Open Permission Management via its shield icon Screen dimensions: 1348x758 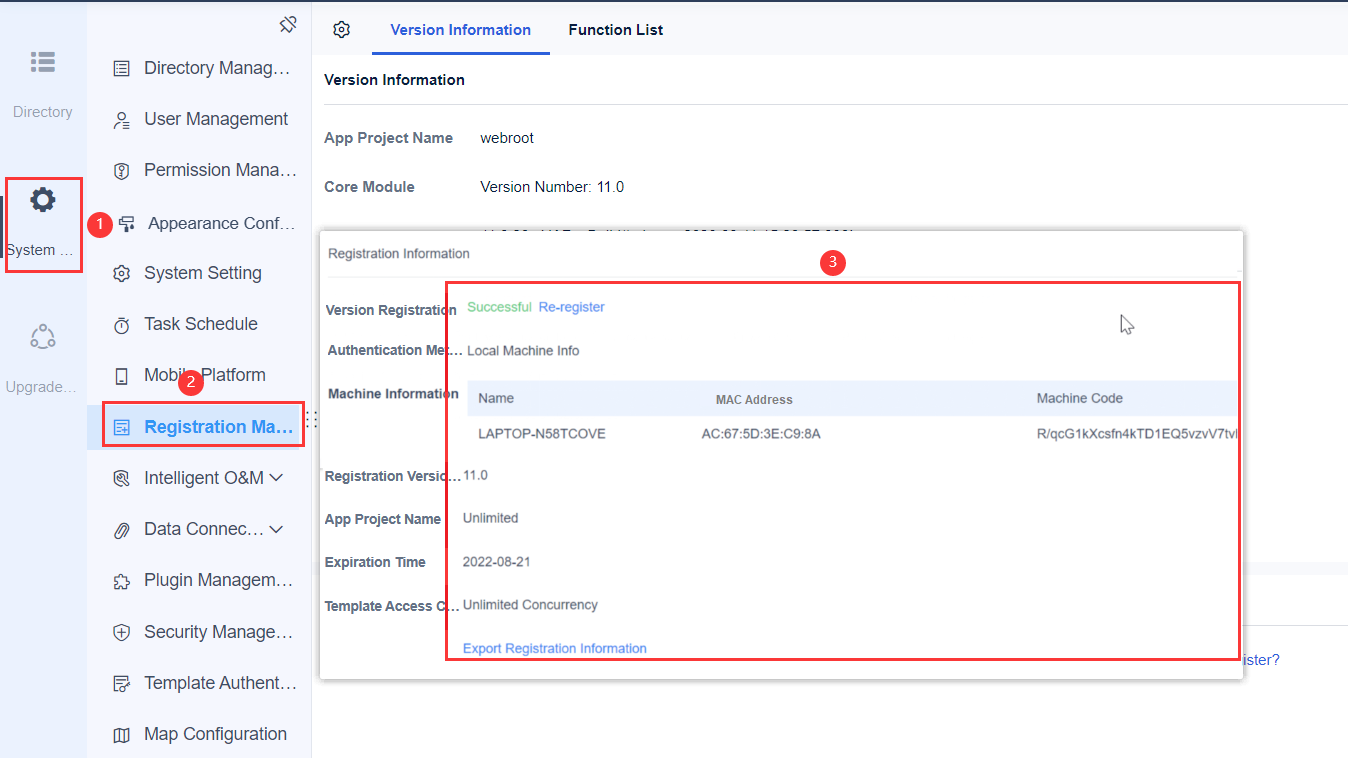click(122, 170)
